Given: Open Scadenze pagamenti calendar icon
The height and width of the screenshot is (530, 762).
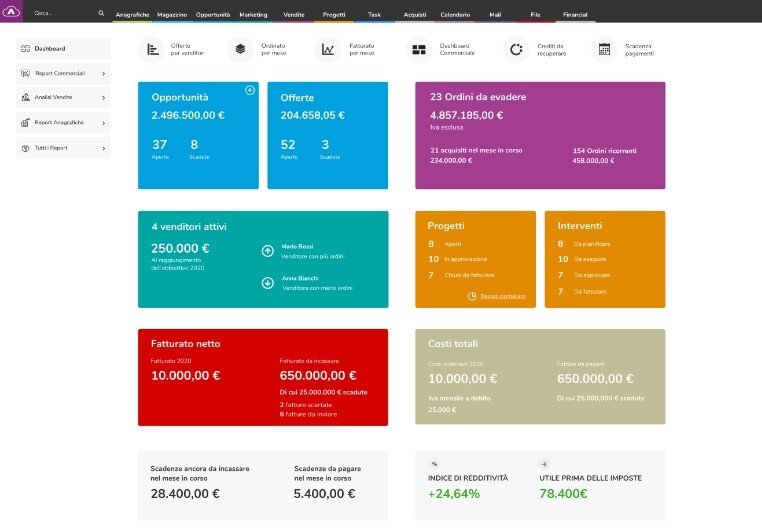Looking at the screenshot, I should click(603, 49).
